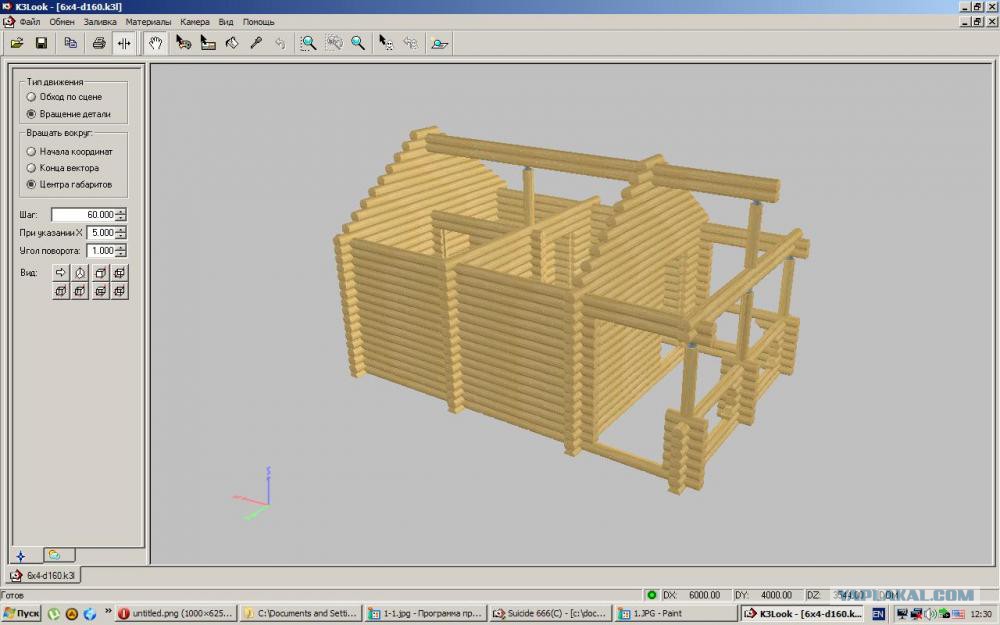Select the eyedropper material picker tool
Image resolution: width=1000 pixels, height=625 pixels.
256,43
